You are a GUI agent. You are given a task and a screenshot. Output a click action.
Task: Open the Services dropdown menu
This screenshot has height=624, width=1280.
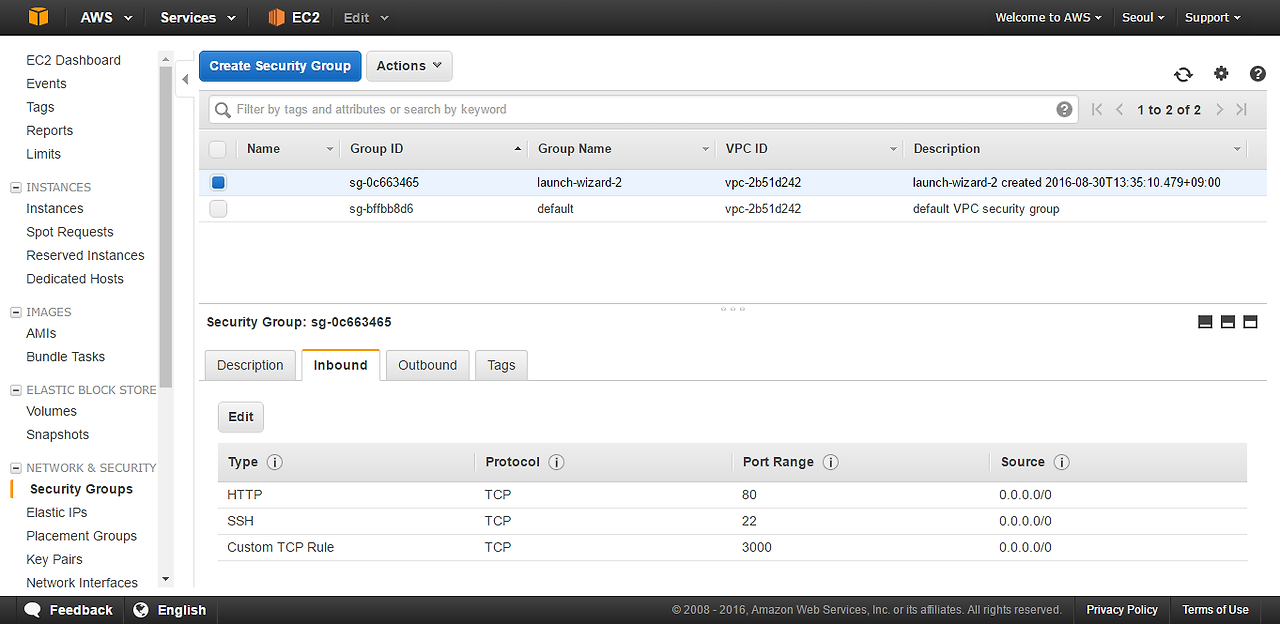(x=198, y=17)
